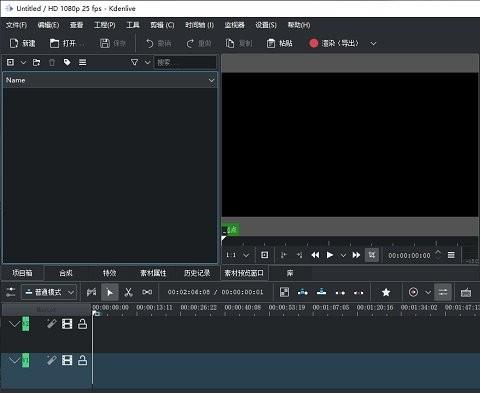Open the 文件(F) File menu

pos(16,25)
